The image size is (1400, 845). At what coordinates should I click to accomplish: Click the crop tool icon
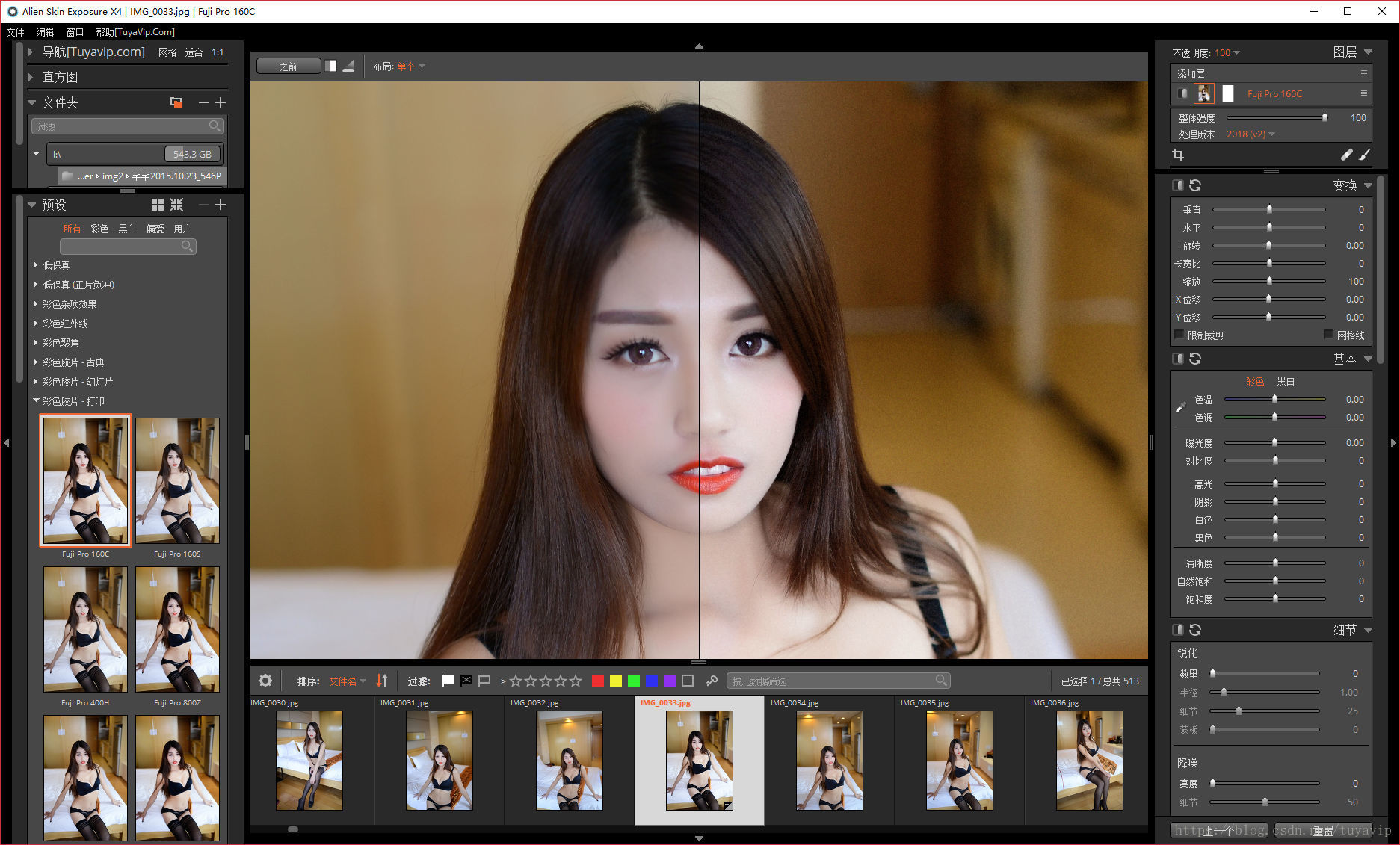pos(1178,155)
